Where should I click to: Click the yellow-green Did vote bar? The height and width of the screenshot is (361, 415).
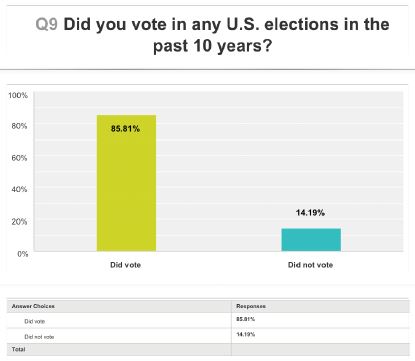[126, 183]
